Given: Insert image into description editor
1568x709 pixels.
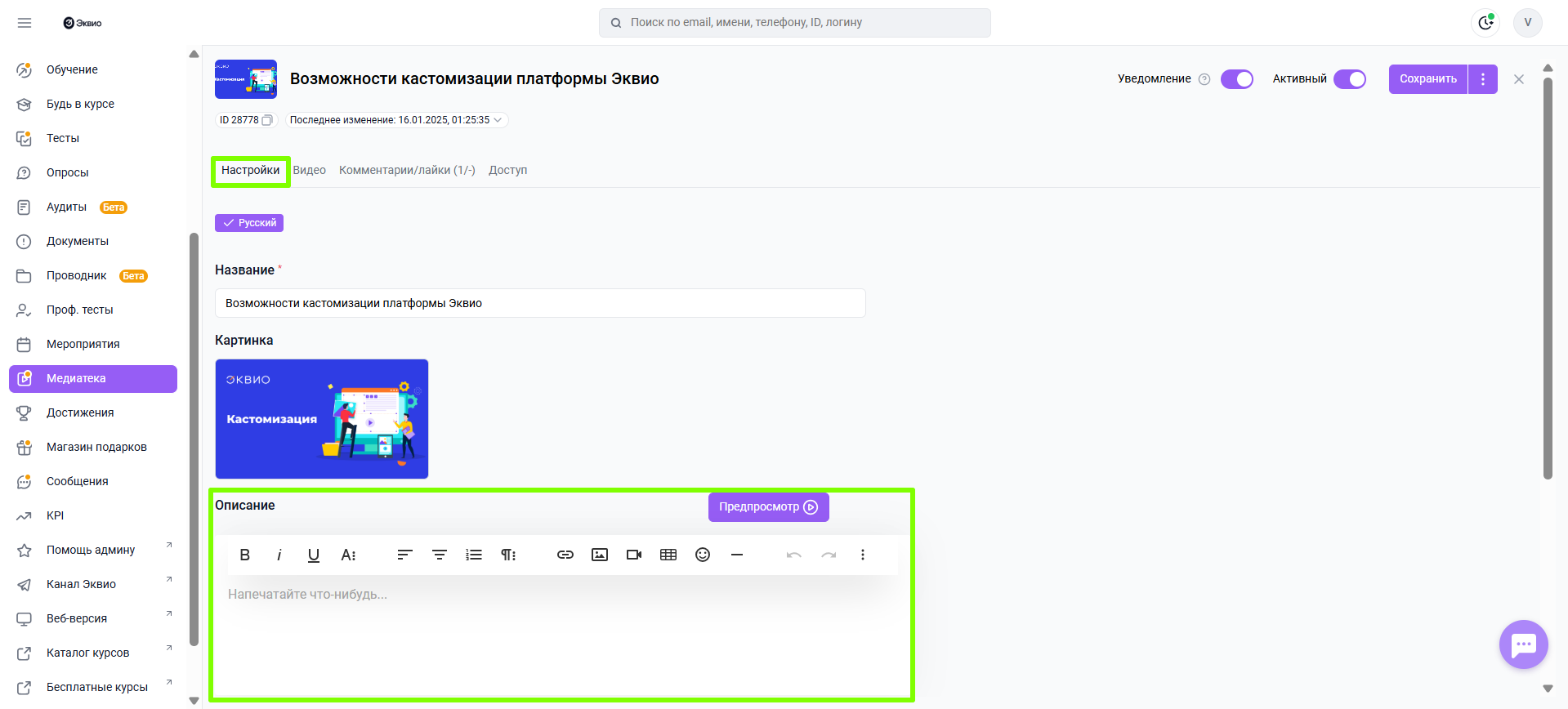Looking at the screenshot, I should click(x=600, y=555).
